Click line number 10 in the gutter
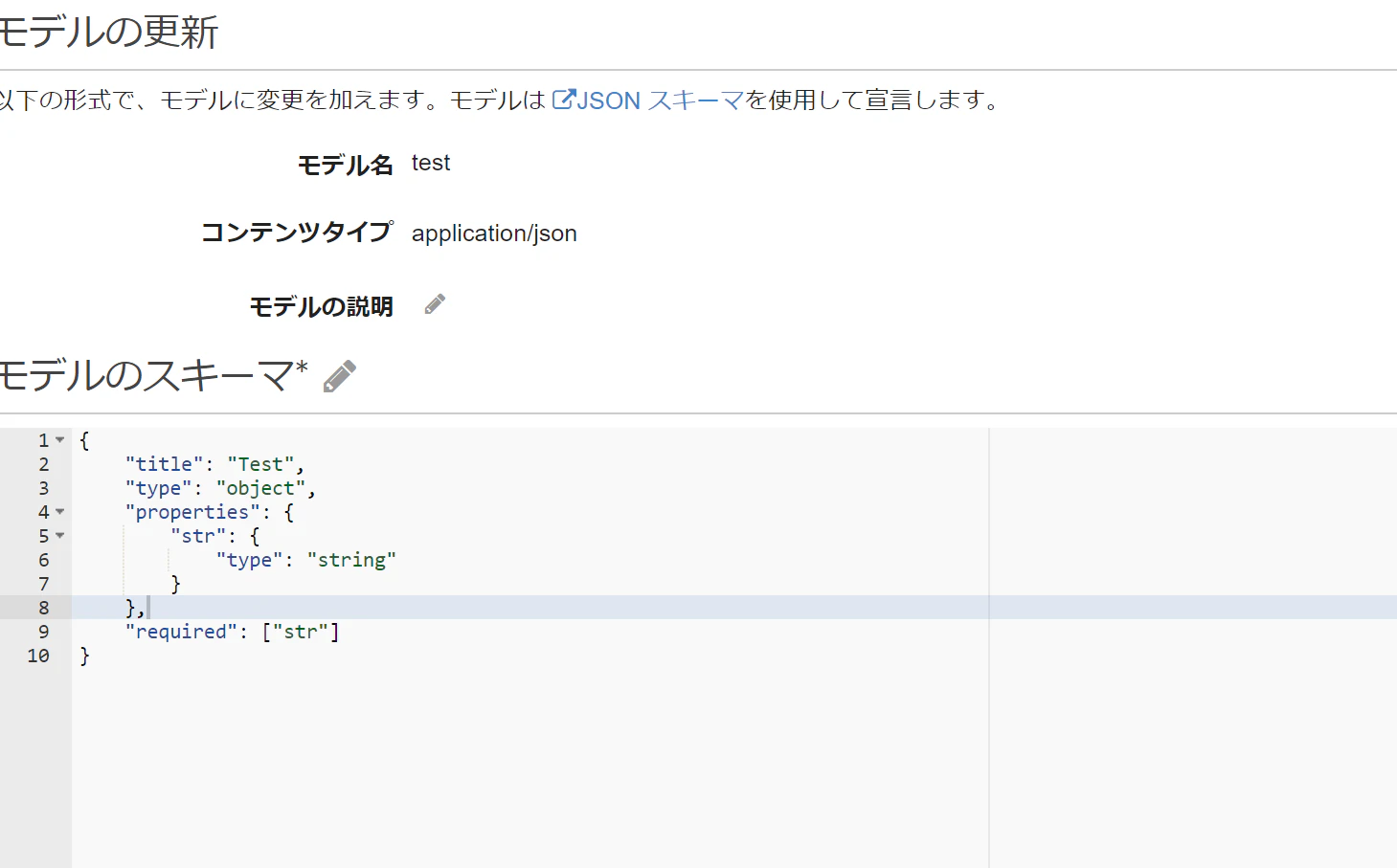The height and width of the screenshot is (868, 1397). pyautogui.click(x=38, y=656)
